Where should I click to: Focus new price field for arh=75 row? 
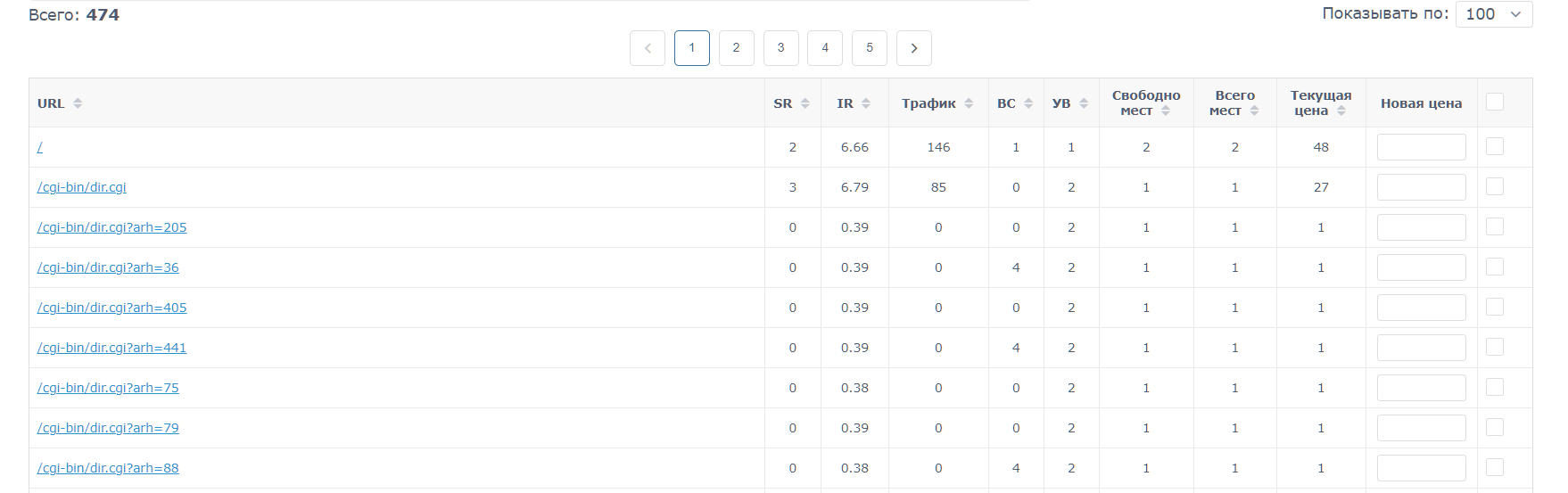[x=1422, y=388]
